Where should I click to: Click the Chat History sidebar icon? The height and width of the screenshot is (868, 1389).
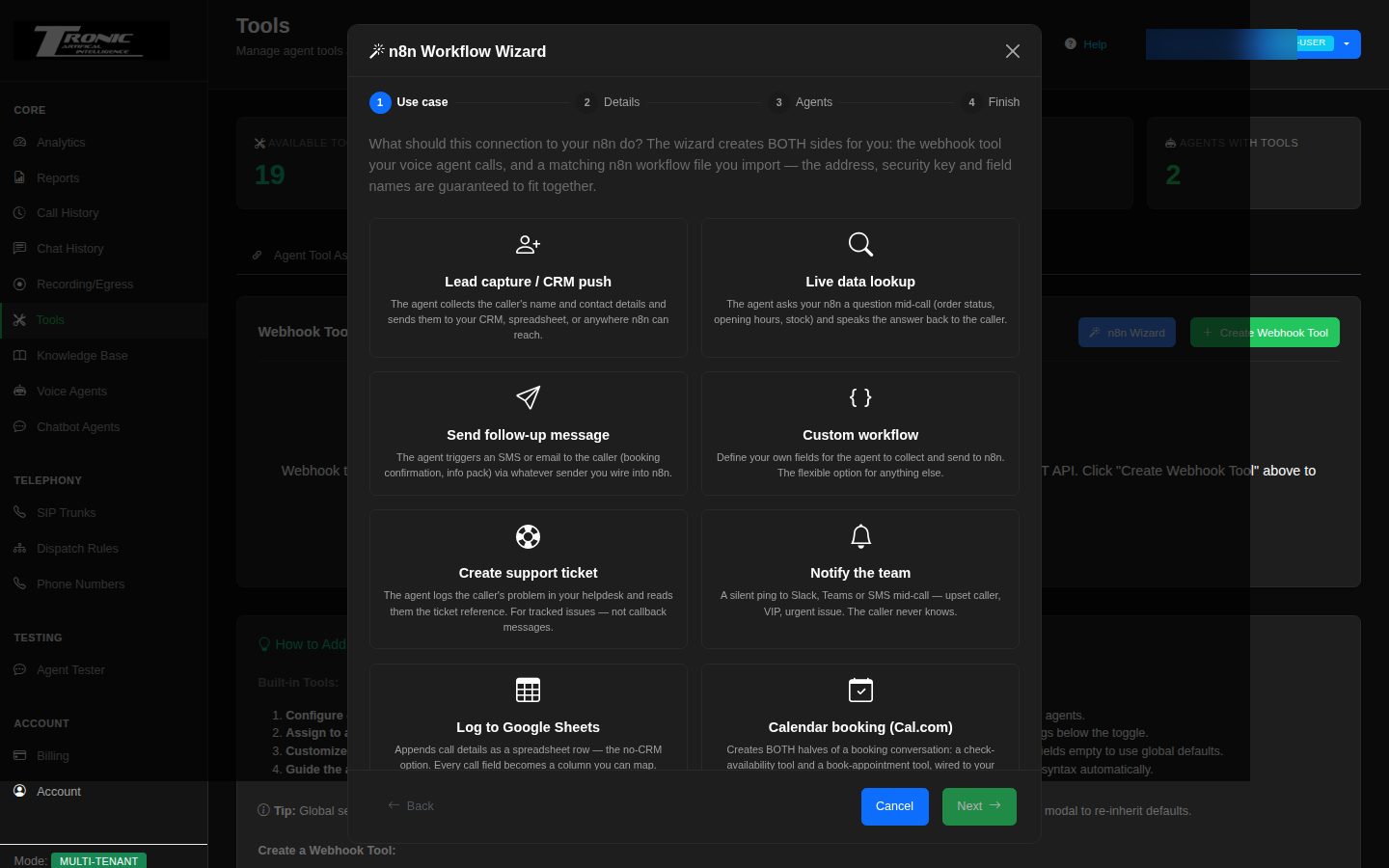click(20, 248)
